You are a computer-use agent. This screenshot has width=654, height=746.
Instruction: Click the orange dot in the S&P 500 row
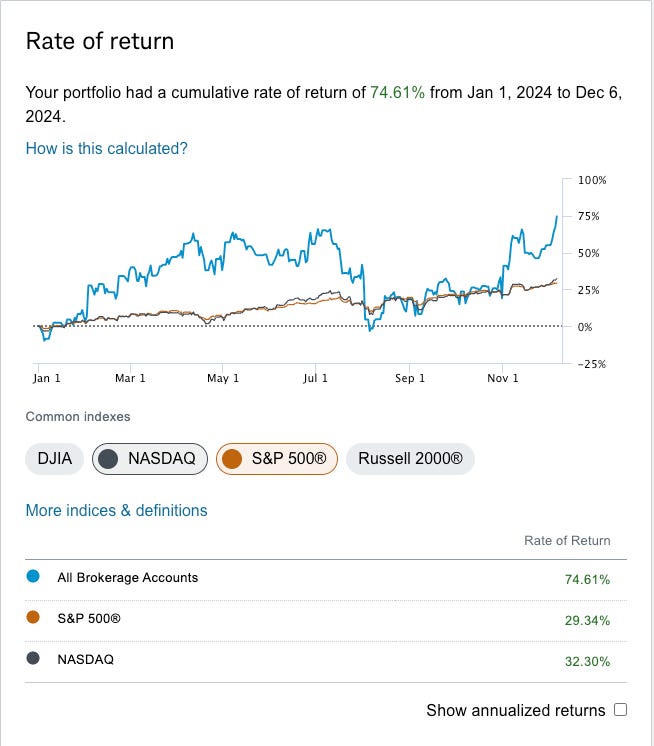pyautogui.click(x=34, y=619)
